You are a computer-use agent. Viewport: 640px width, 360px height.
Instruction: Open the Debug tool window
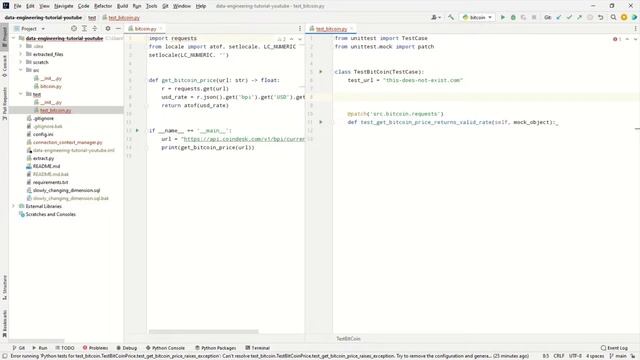pos(127,348)
